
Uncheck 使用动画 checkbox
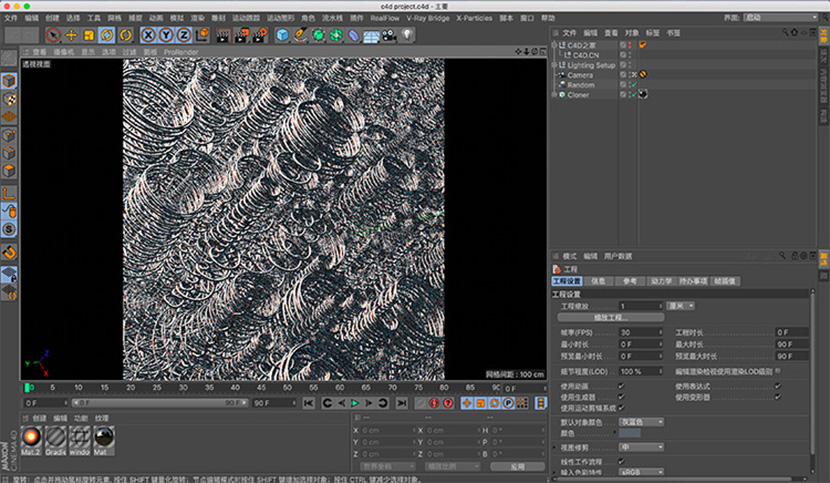click(x=622, y=386)
